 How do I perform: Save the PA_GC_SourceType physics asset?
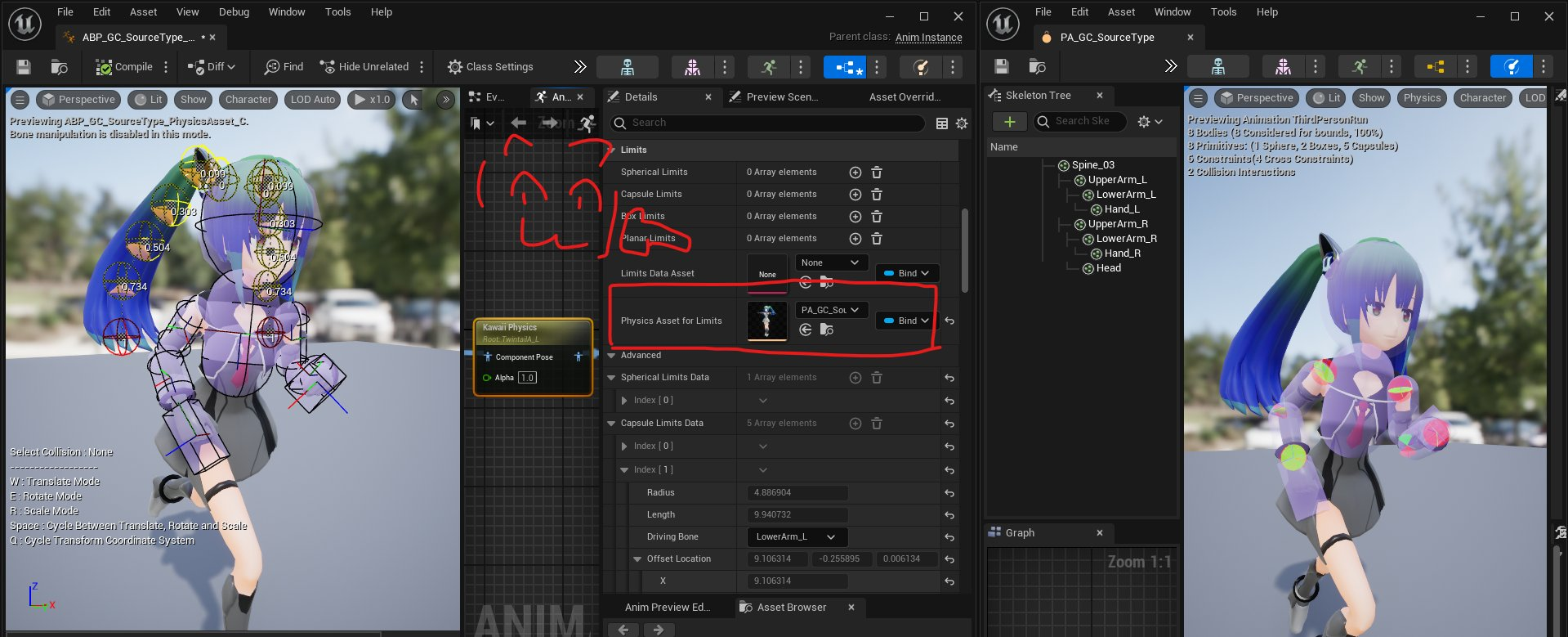1001,67
